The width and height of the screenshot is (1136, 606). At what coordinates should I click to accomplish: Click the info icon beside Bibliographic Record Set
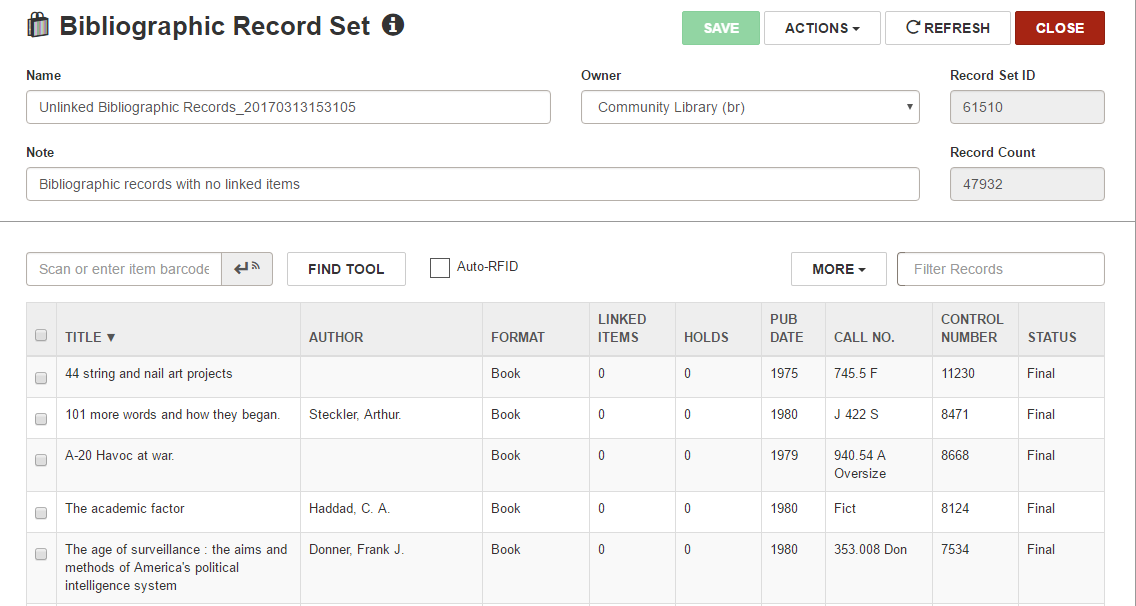393,25
